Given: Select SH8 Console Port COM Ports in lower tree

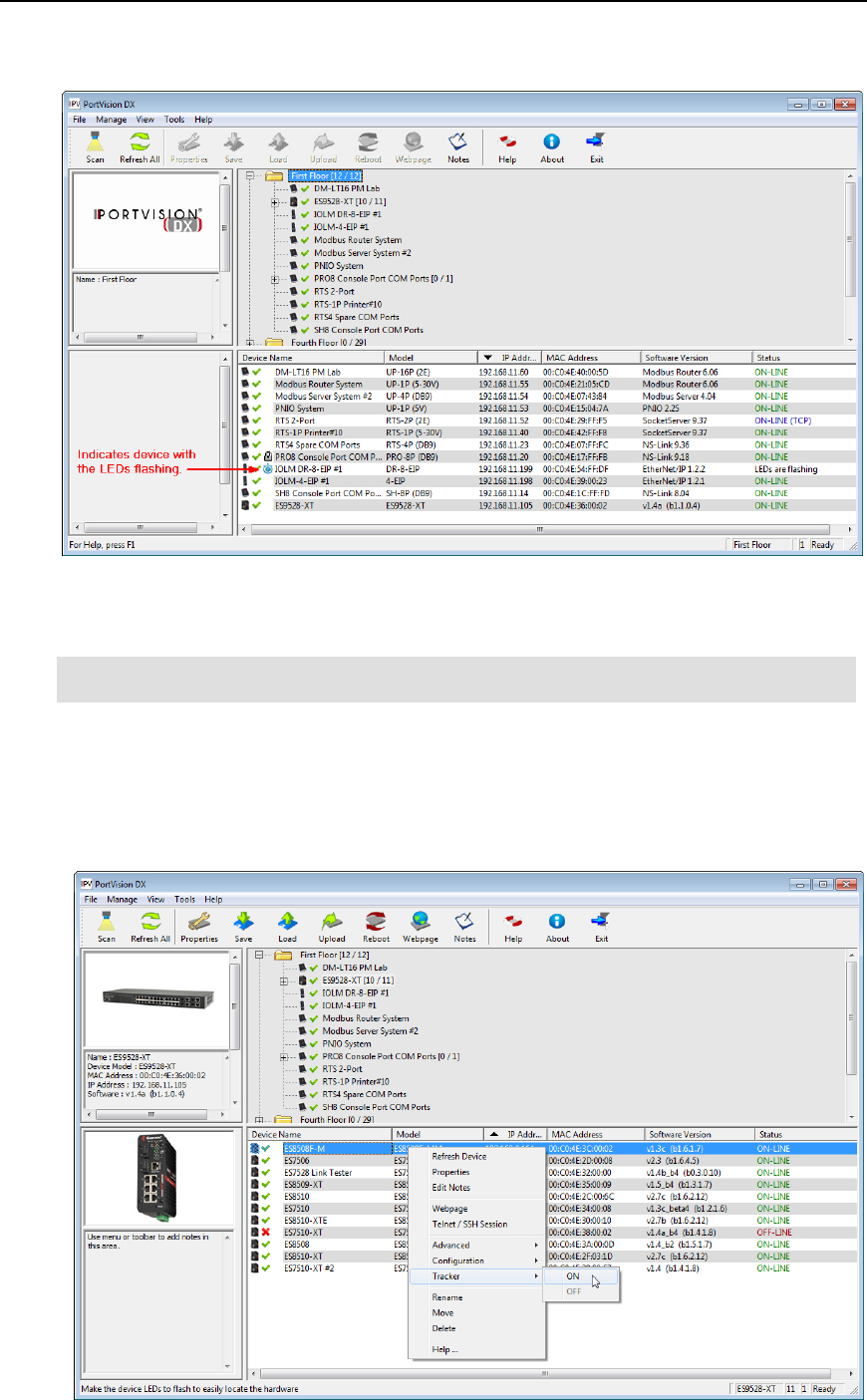Looking at the screenshot, I should (377, 1107).
